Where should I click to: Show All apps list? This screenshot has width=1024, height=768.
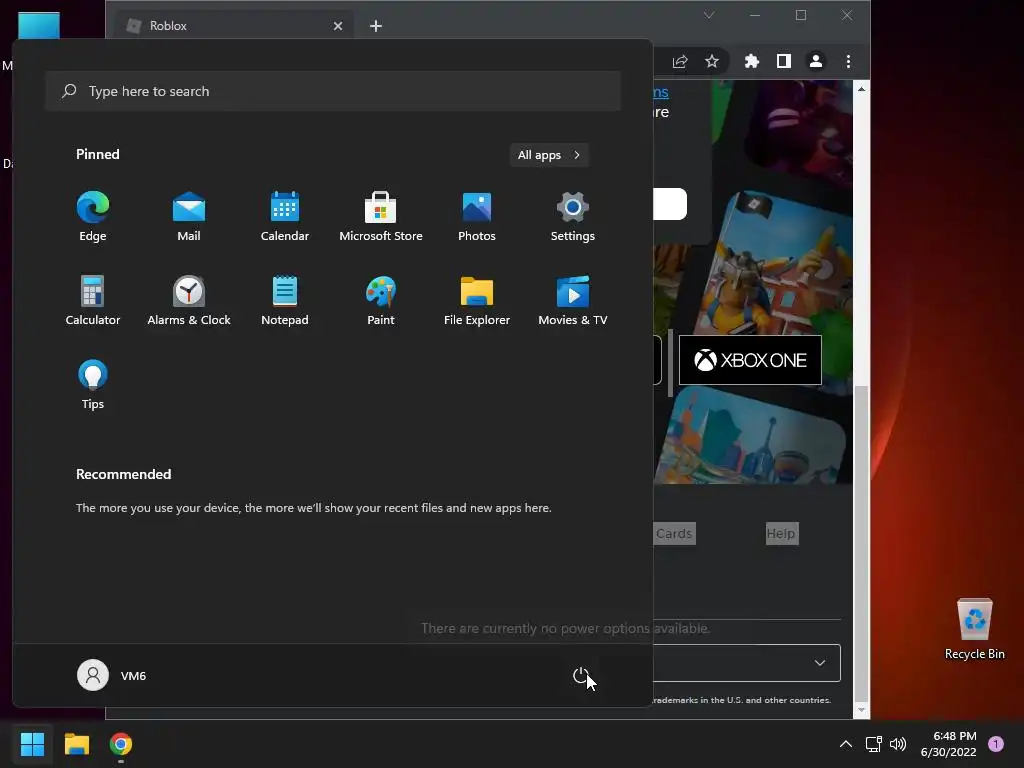tap(549, 155)
